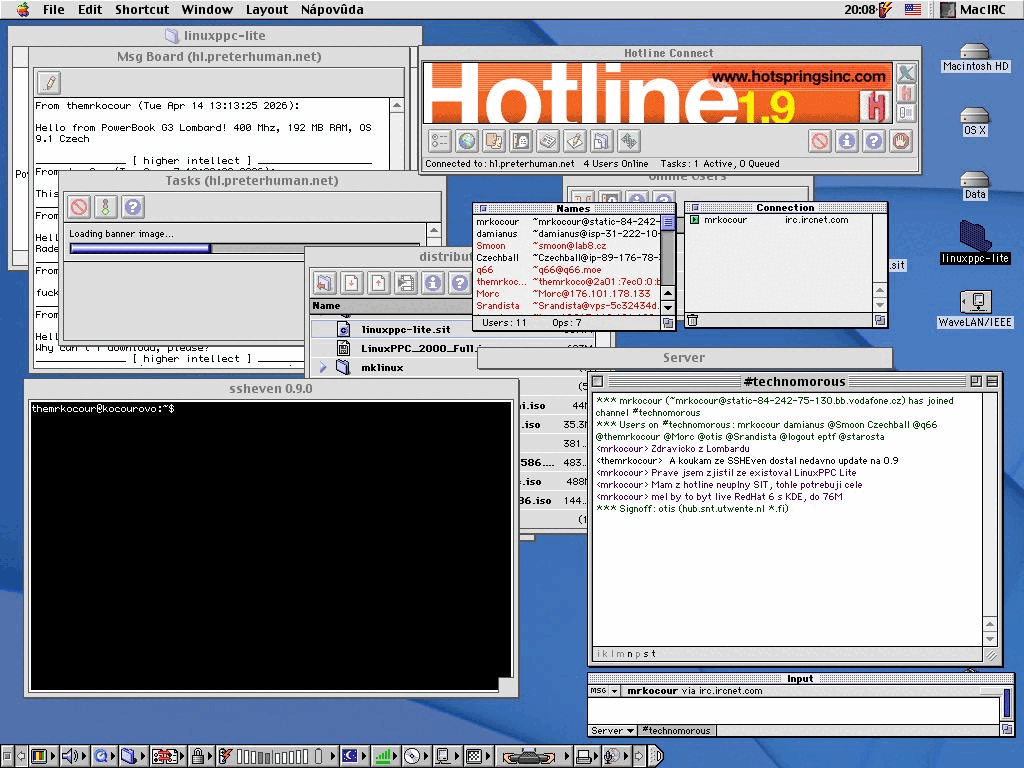
Task: Expand the mklinux folder disclosure triangle
Action: coord(323,367)
